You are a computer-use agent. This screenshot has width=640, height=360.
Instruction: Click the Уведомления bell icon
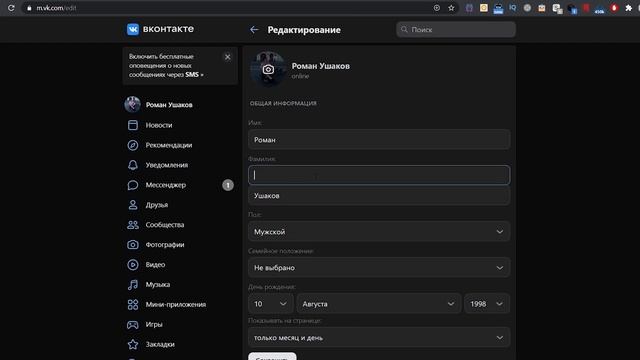133,165
